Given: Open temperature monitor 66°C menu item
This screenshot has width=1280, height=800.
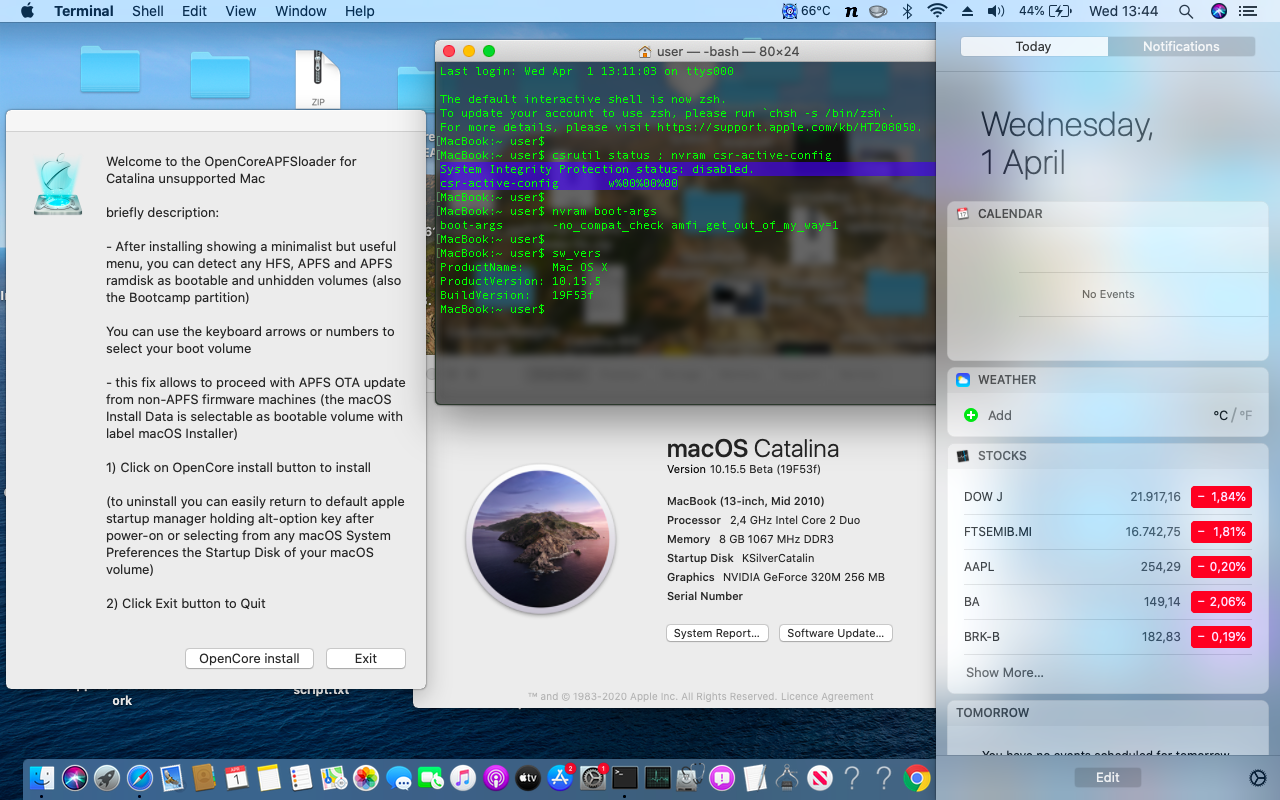Looking at the screenshot, I should coord(807,11).
